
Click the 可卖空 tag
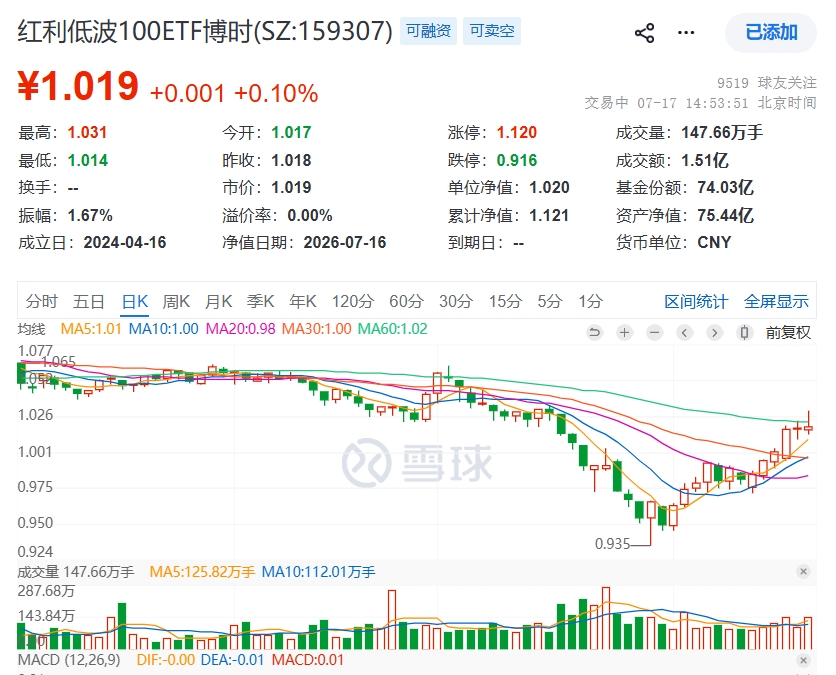(492, 31)
